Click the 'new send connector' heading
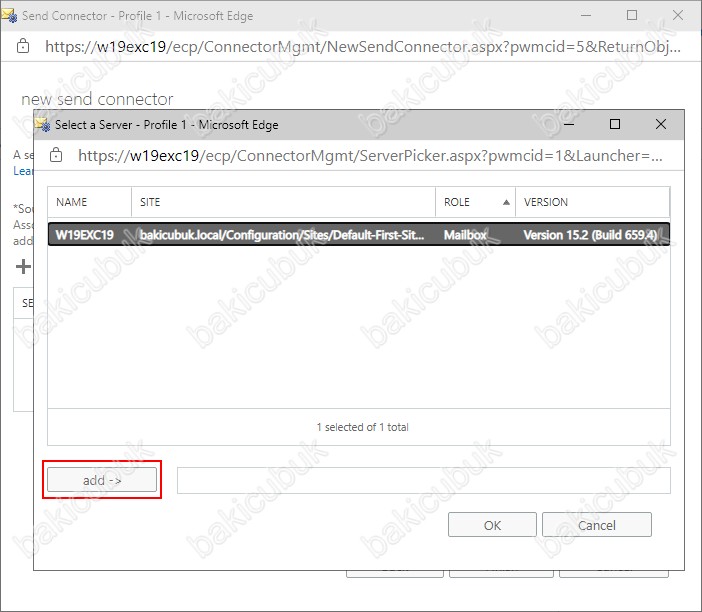The height and width of the screenshot is (612, 702). click(97, 99)
